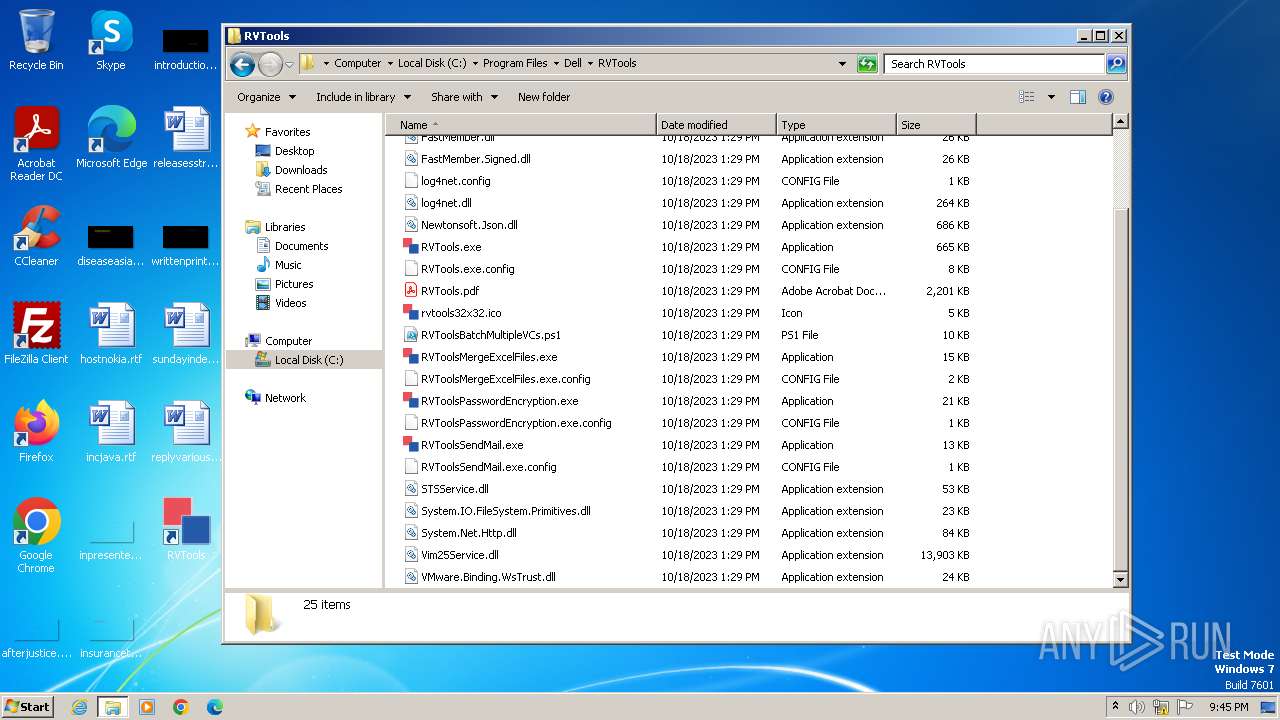Navigate to Program Files in breadcrumb
The height and width of the screenshot is (720, 1280).
(x=515, y=63)
